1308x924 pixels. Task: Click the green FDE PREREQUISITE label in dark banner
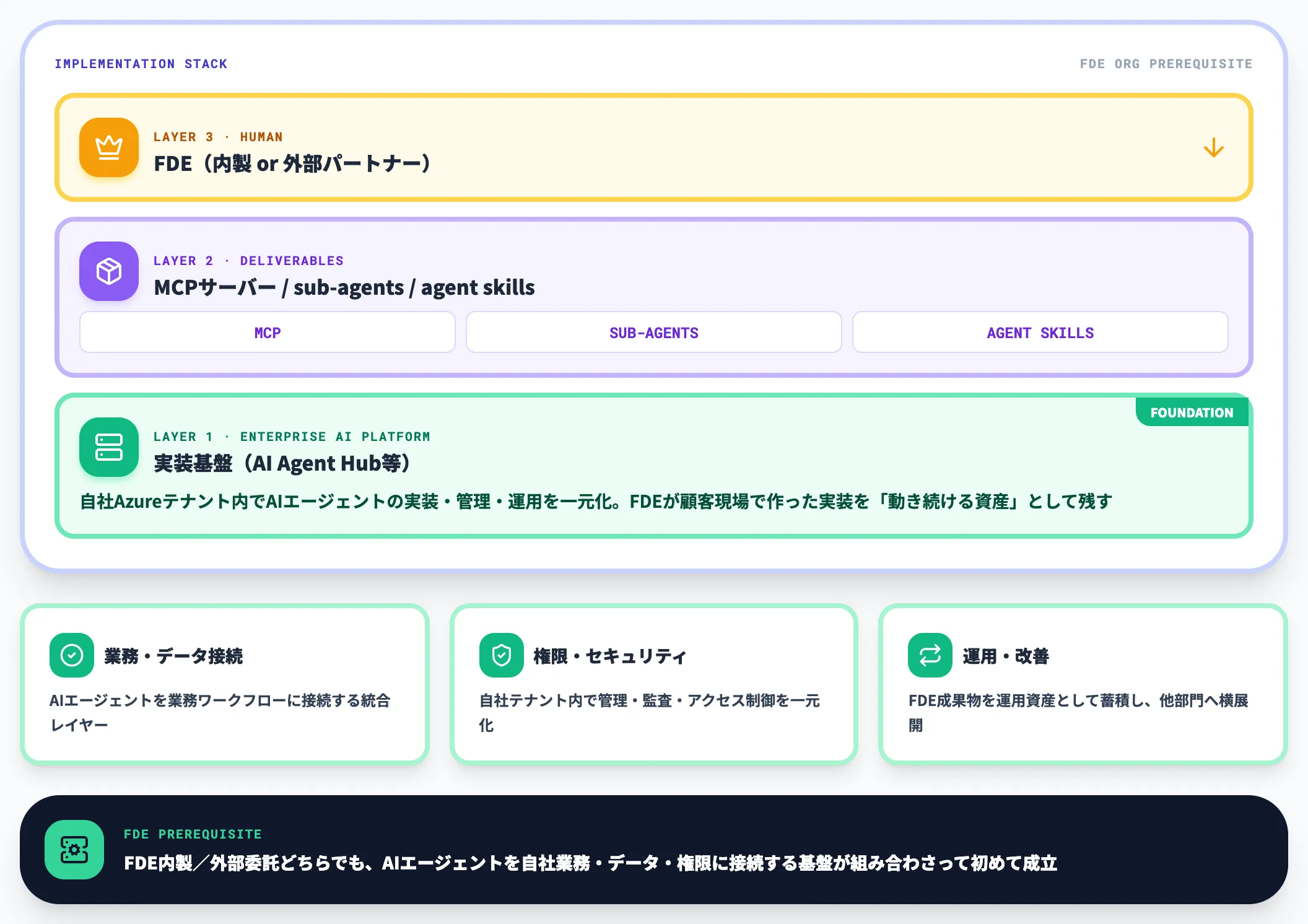[x=193, y=834]
